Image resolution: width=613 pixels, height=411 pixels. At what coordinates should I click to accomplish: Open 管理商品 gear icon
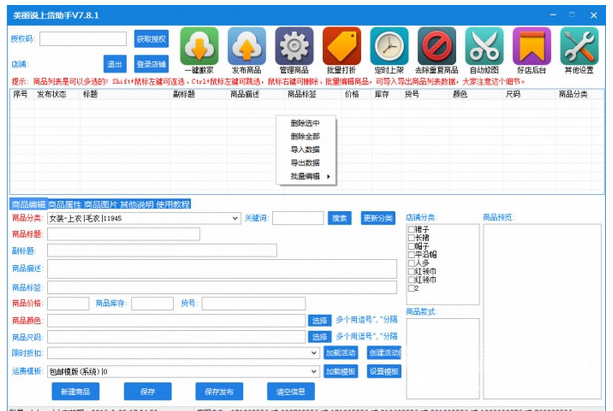coord(294,46)
